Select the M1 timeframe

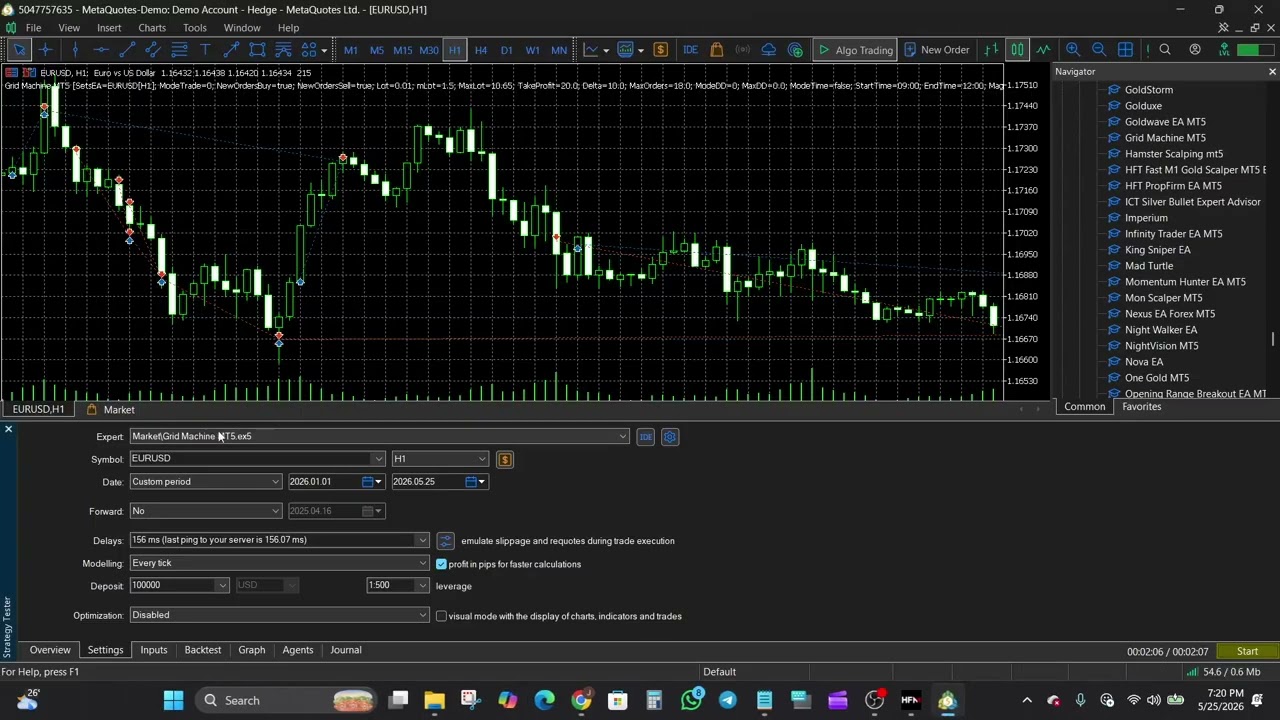[x=350, y=50]
